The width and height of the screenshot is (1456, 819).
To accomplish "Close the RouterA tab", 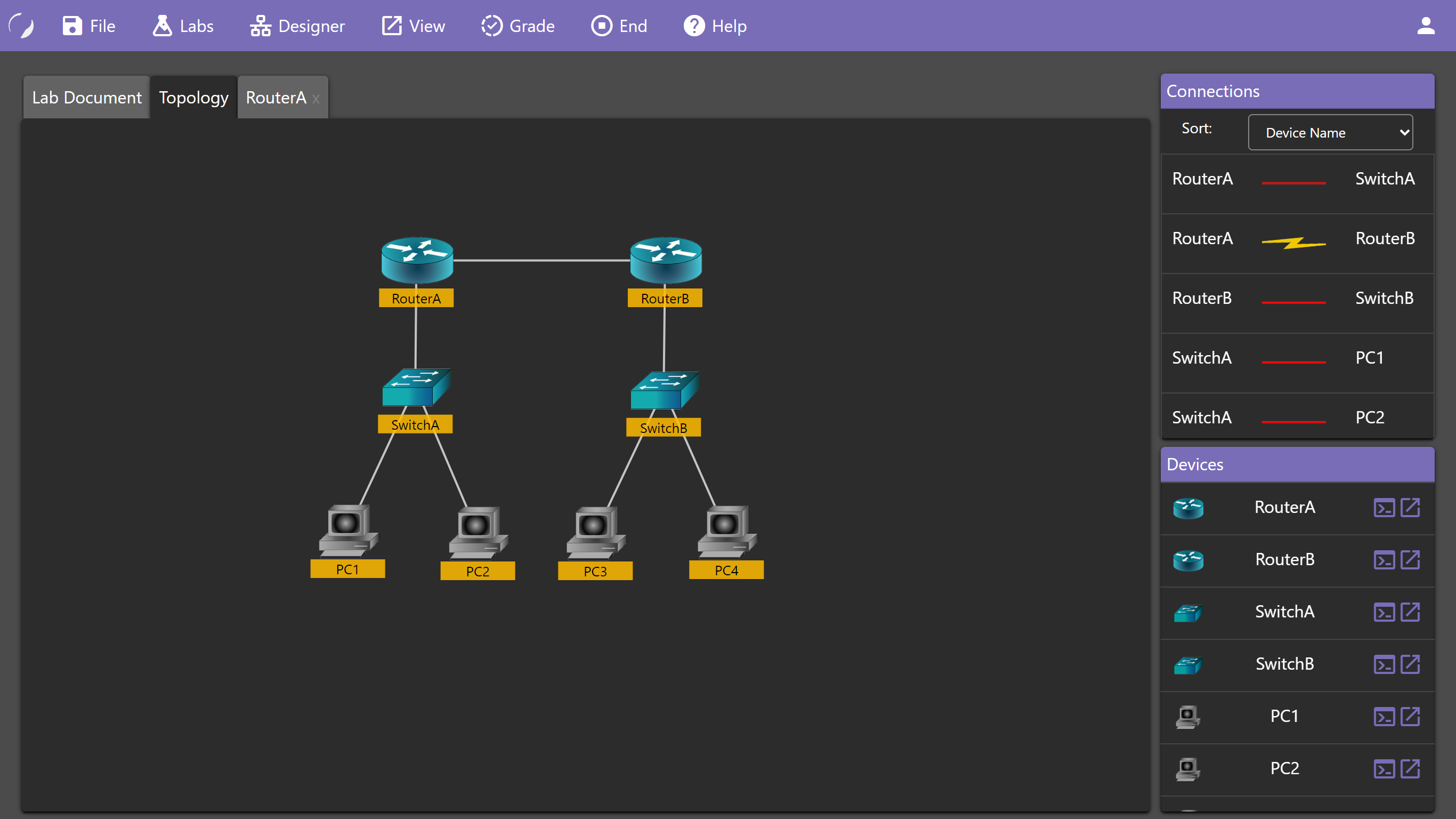I will click(316, 99).
